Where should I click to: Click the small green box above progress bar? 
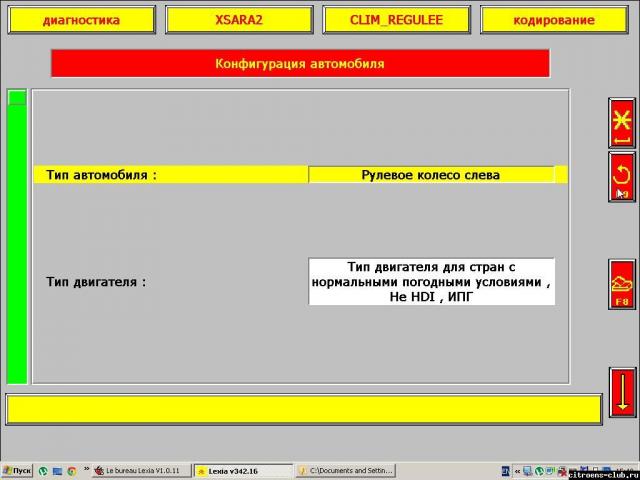coord(17,97)
